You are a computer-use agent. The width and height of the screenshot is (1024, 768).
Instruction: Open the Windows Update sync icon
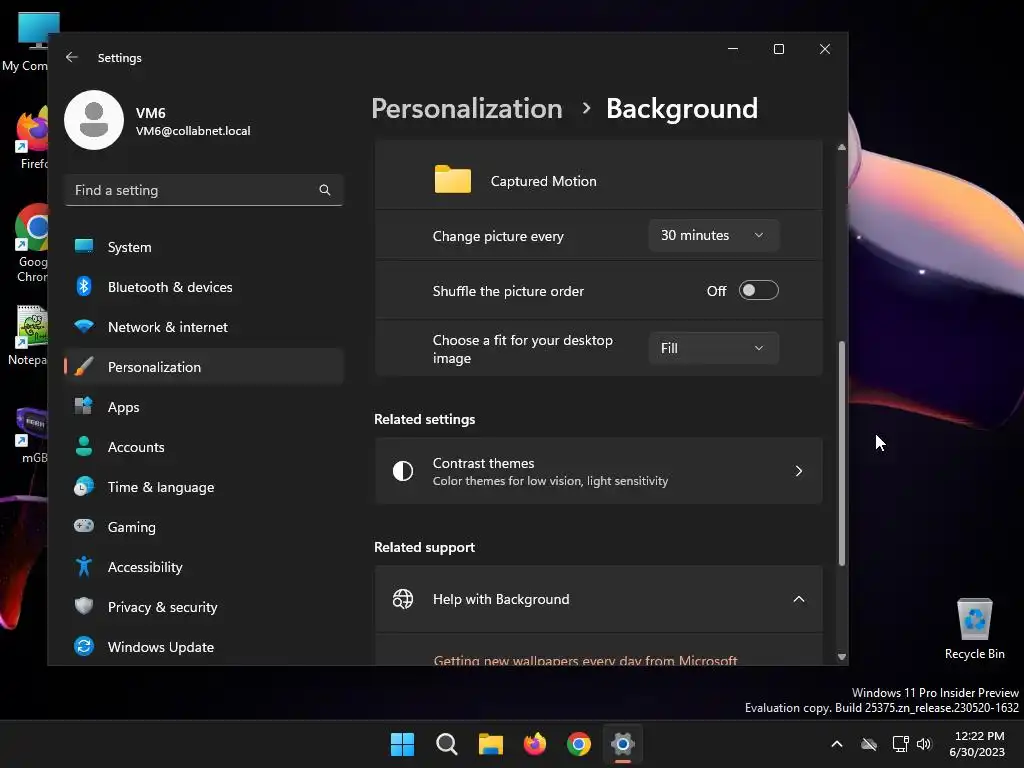click(84, 647)
